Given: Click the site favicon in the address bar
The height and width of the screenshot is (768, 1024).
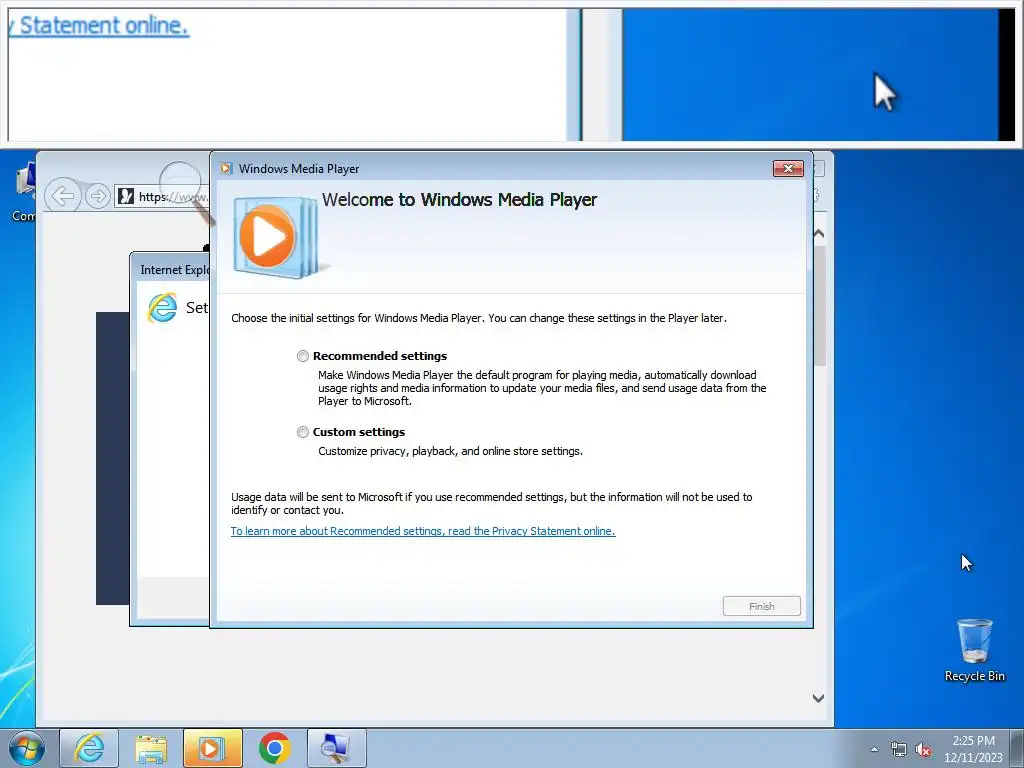Looking at the screenshot, I should 126,196.
